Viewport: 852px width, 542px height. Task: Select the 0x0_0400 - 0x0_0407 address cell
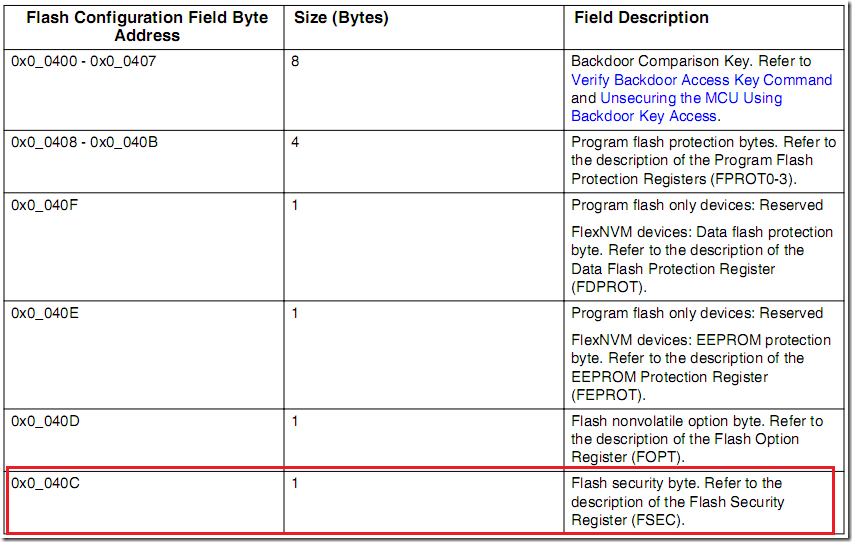coord(84,61)
